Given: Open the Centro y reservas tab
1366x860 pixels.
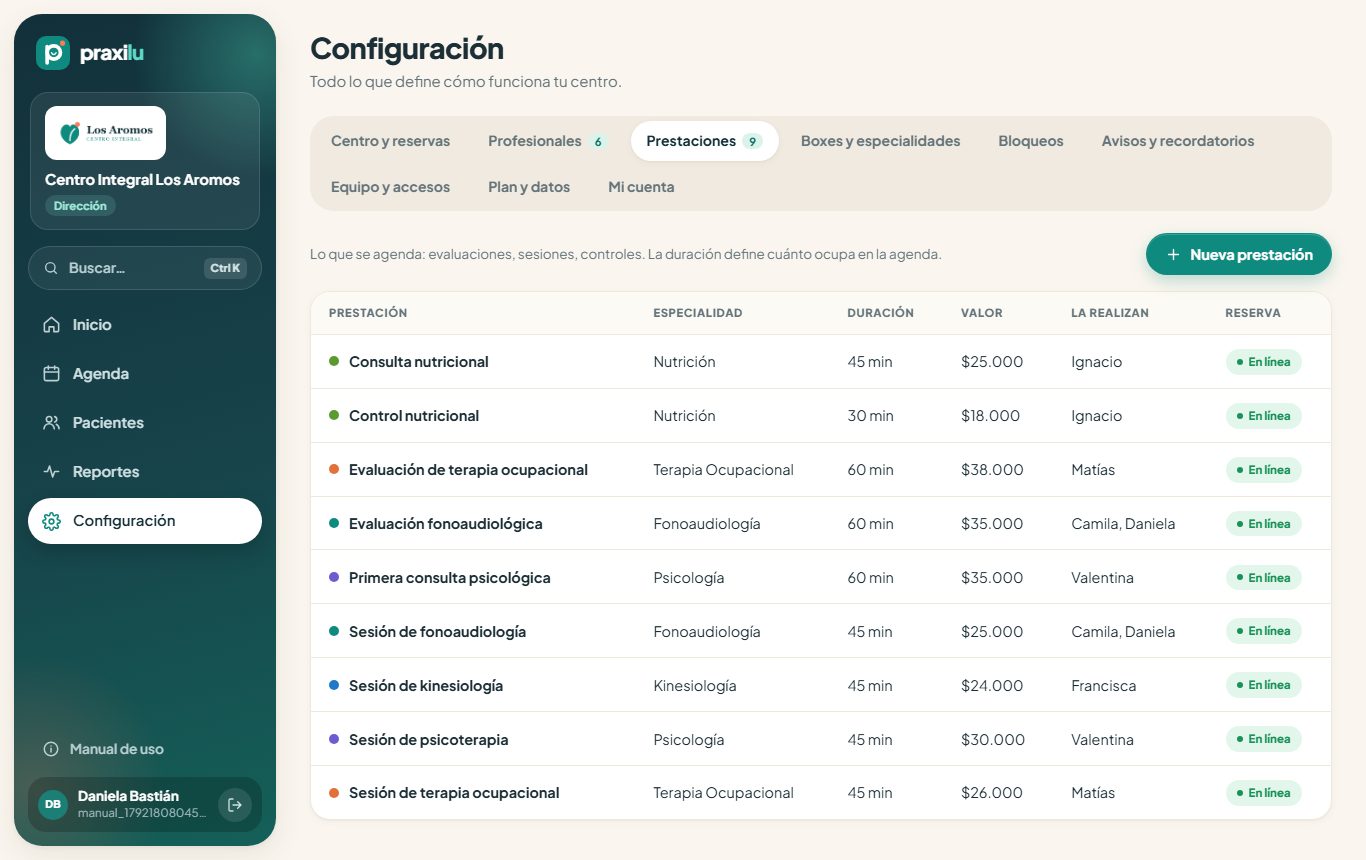Looking at the screenshot, I should 391,141.
